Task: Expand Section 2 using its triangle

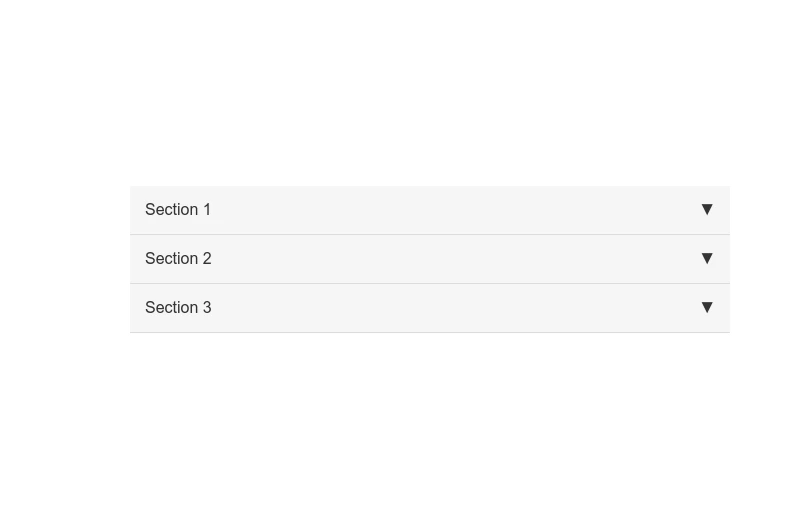Action: pyautogui.click(x=707, y=258)
